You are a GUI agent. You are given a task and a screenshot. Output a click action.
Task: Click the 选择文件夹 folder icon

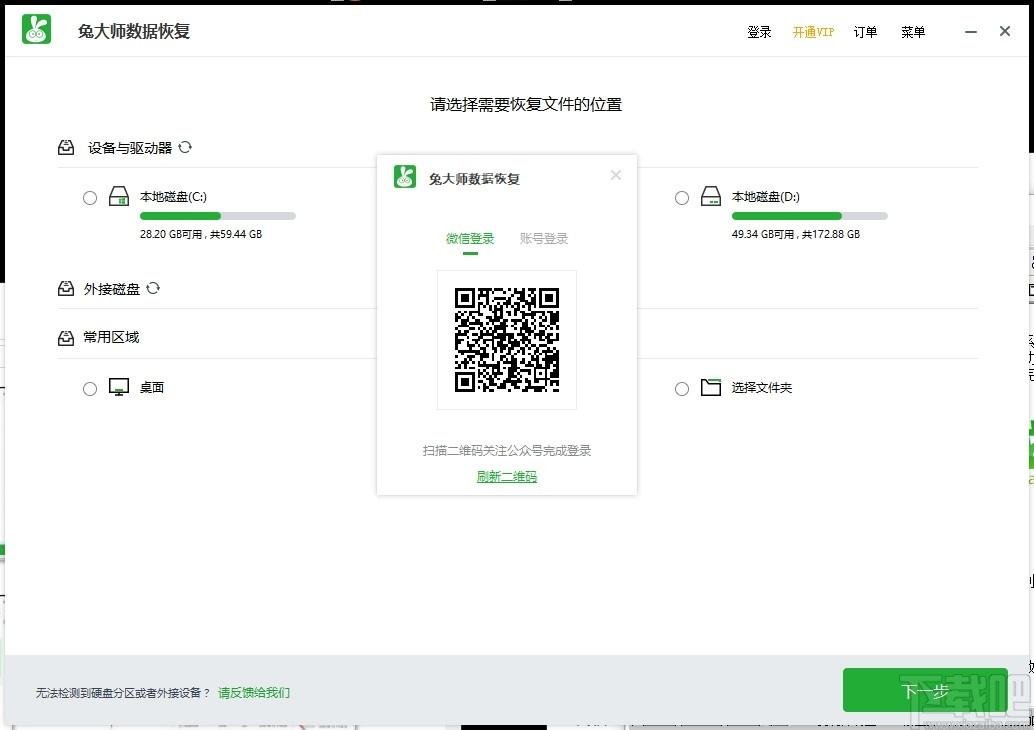point(711,387)
